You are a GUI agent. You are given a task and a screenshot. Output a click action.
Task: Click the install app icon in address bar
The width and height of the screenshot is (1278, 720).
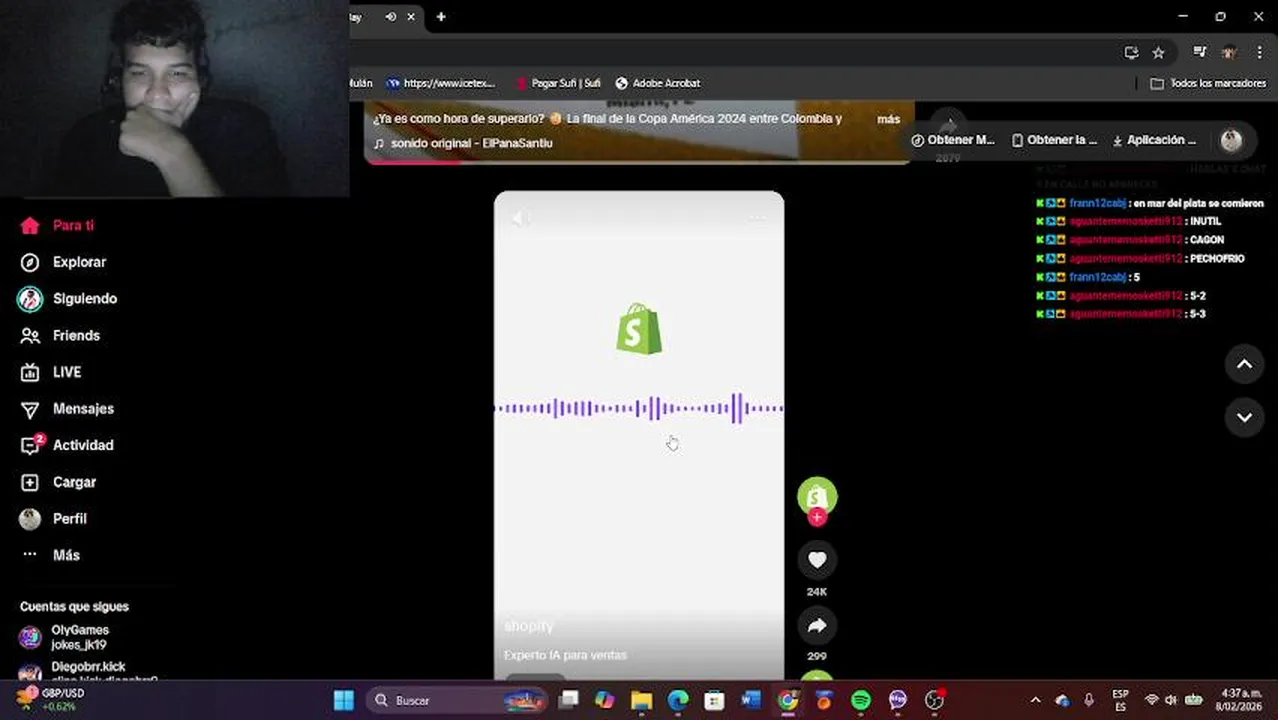1131,52
